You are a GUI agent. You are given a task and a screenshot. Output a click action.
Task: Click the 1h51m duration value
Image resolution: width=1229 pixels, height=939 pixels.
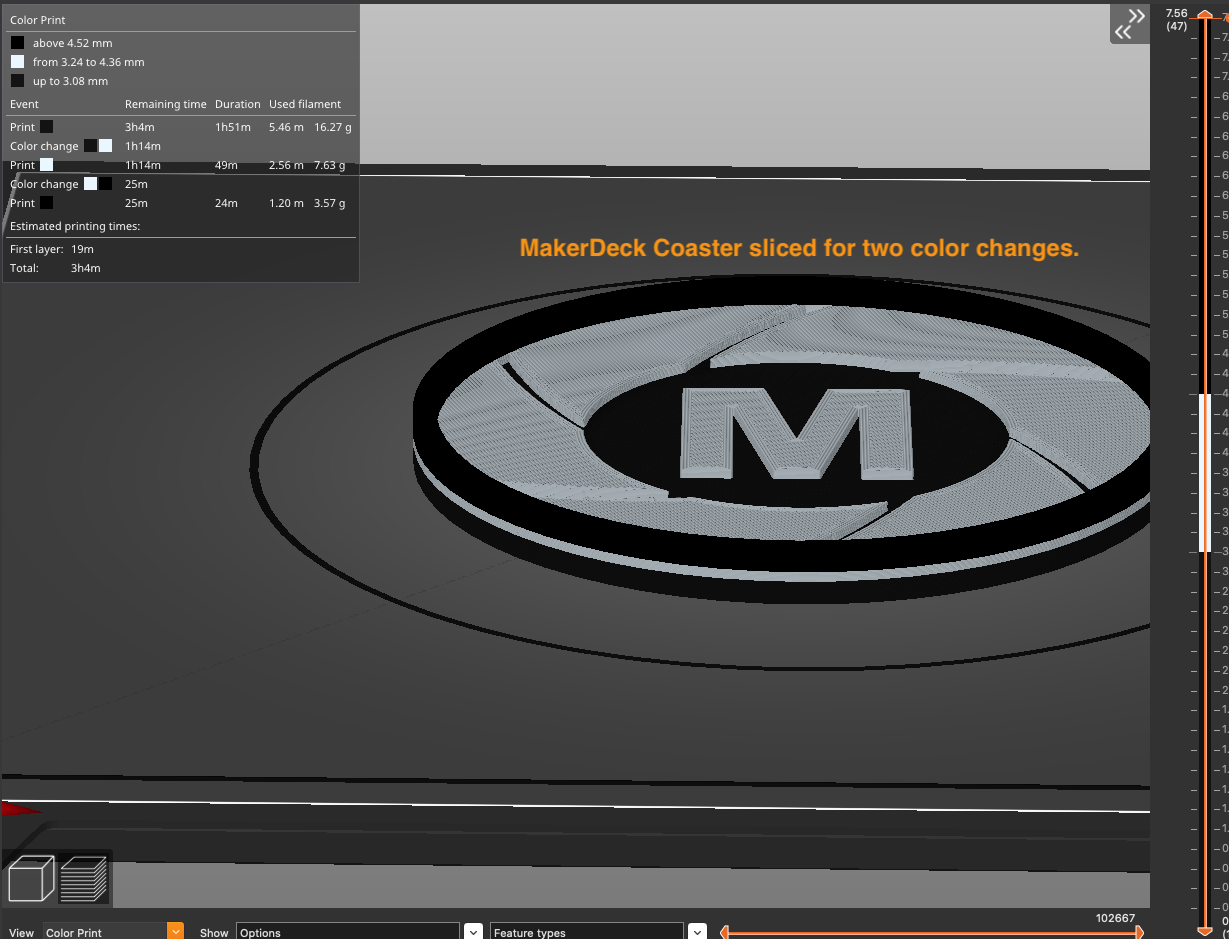(x=231, y=127)
